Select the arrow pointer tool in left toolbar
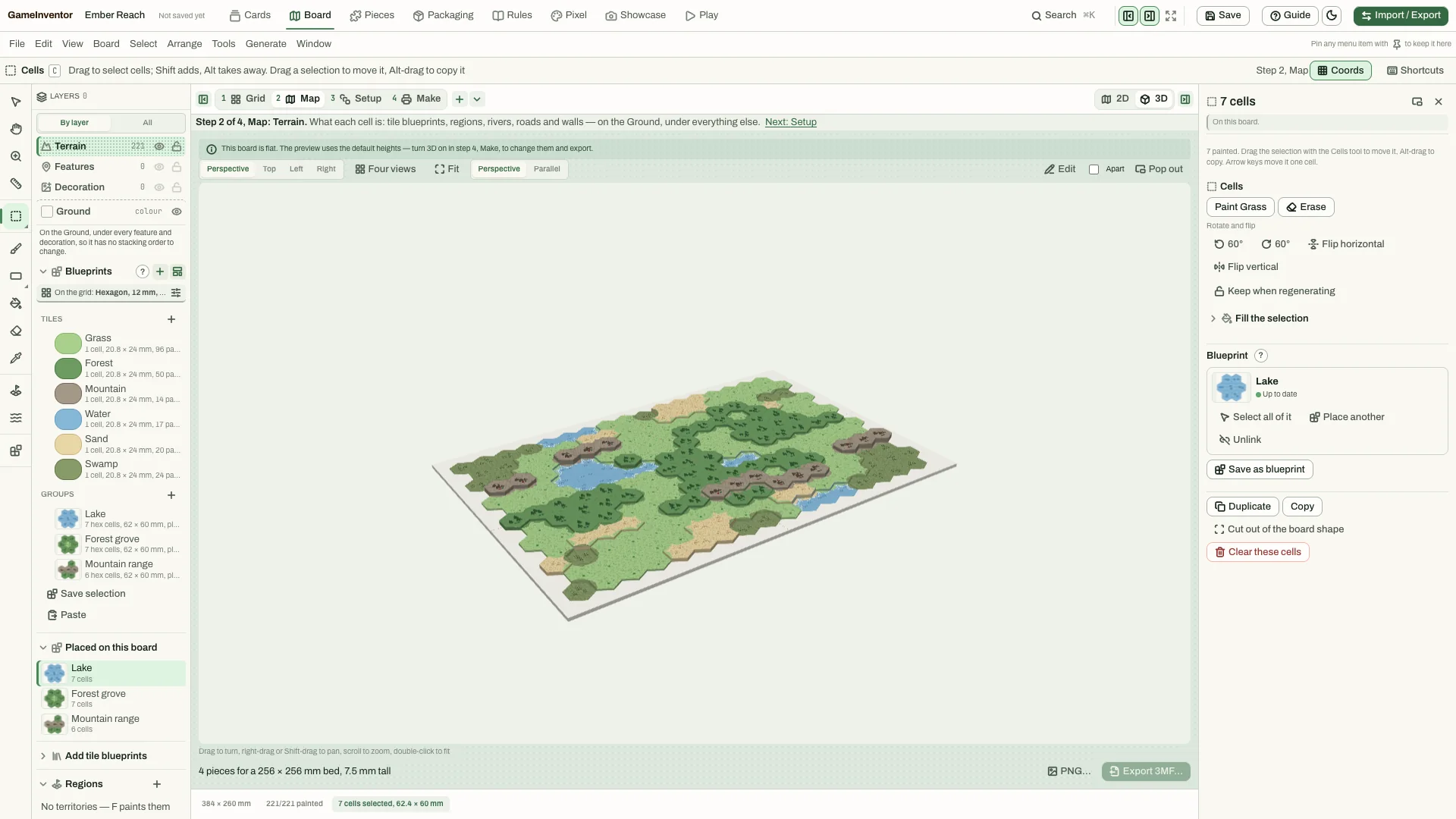 point(16,102)
